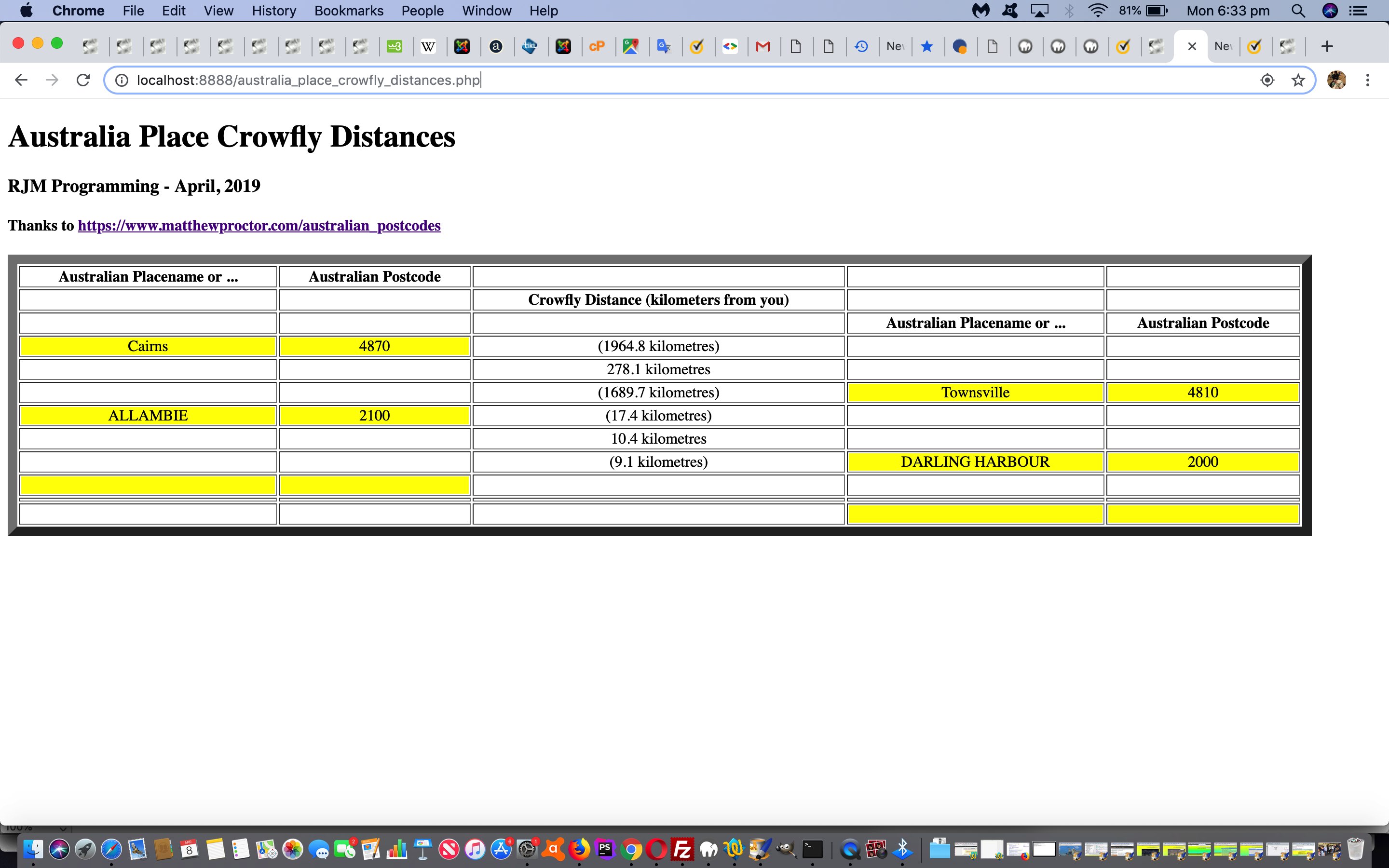This screenshot has height=868, width=1389.
Task: Open the matthewproctor.com postcodes link
Action: [259, 226]
